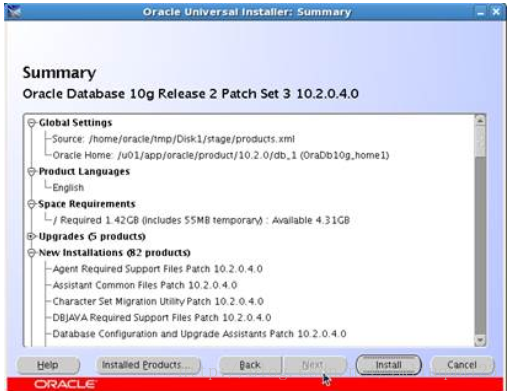Collapse the New Installations (82 products) node
The height and width of the screenshot is (391, 509).
[x=31, y=253]
